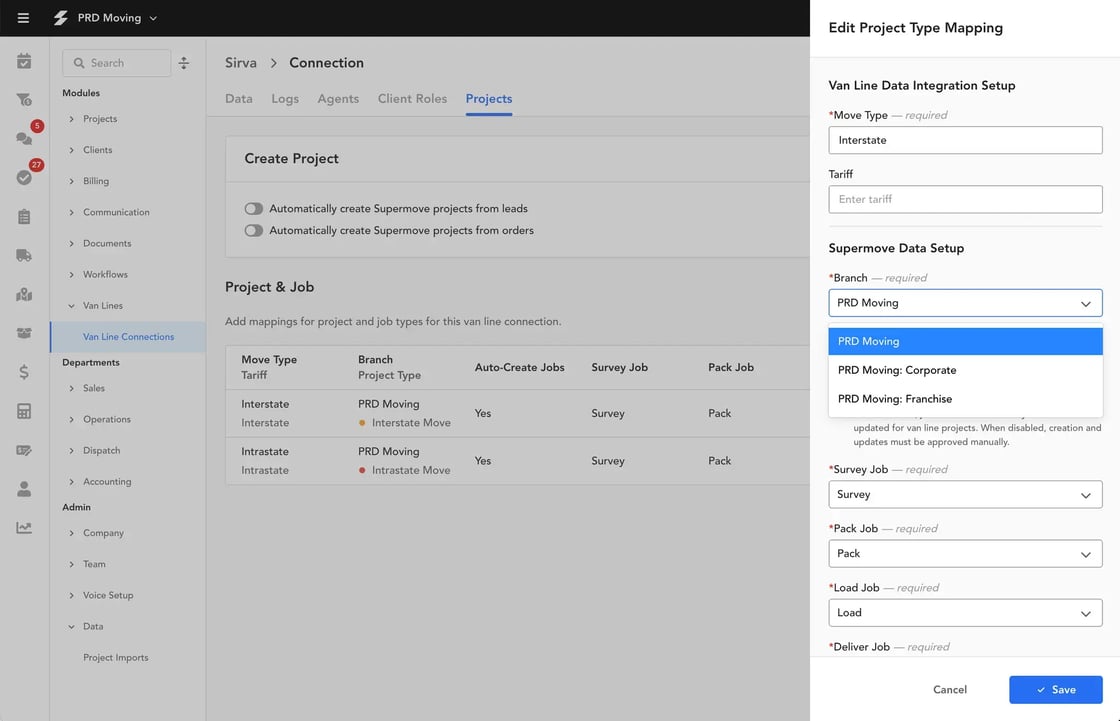Toggle auto-create Supermove projects from leads
The height and width of the screenshot is (721, 1120).
point(254,209)
